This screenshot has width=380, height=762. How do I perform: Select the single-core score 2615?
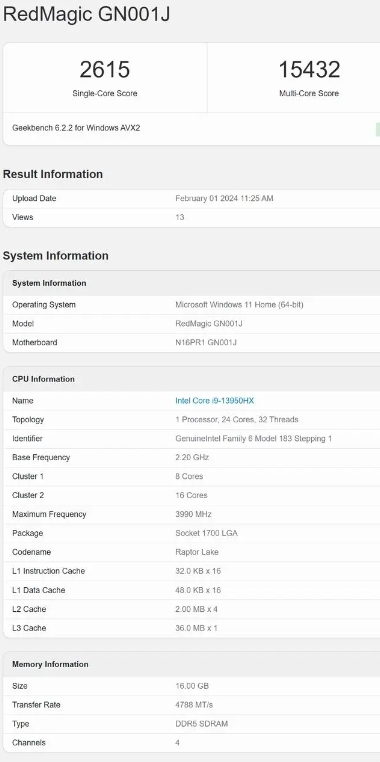point(105,69)
